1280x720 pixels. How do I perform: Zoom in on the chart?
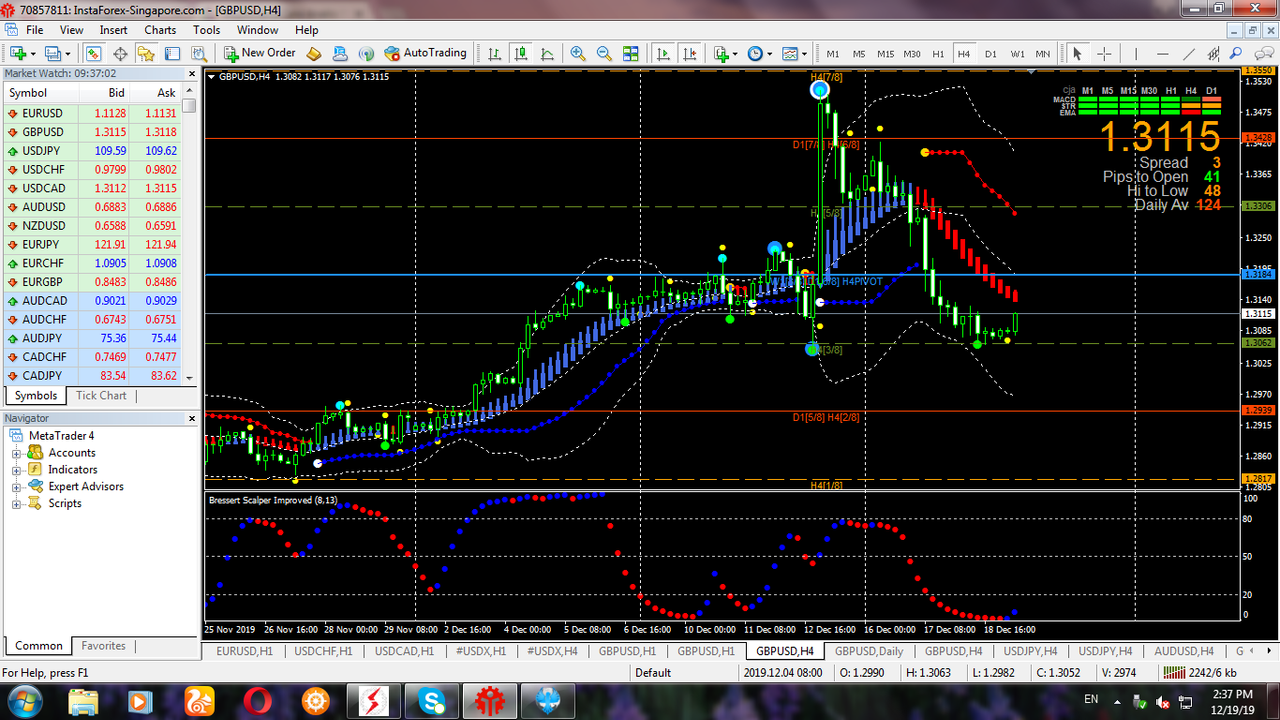(578, 53)
